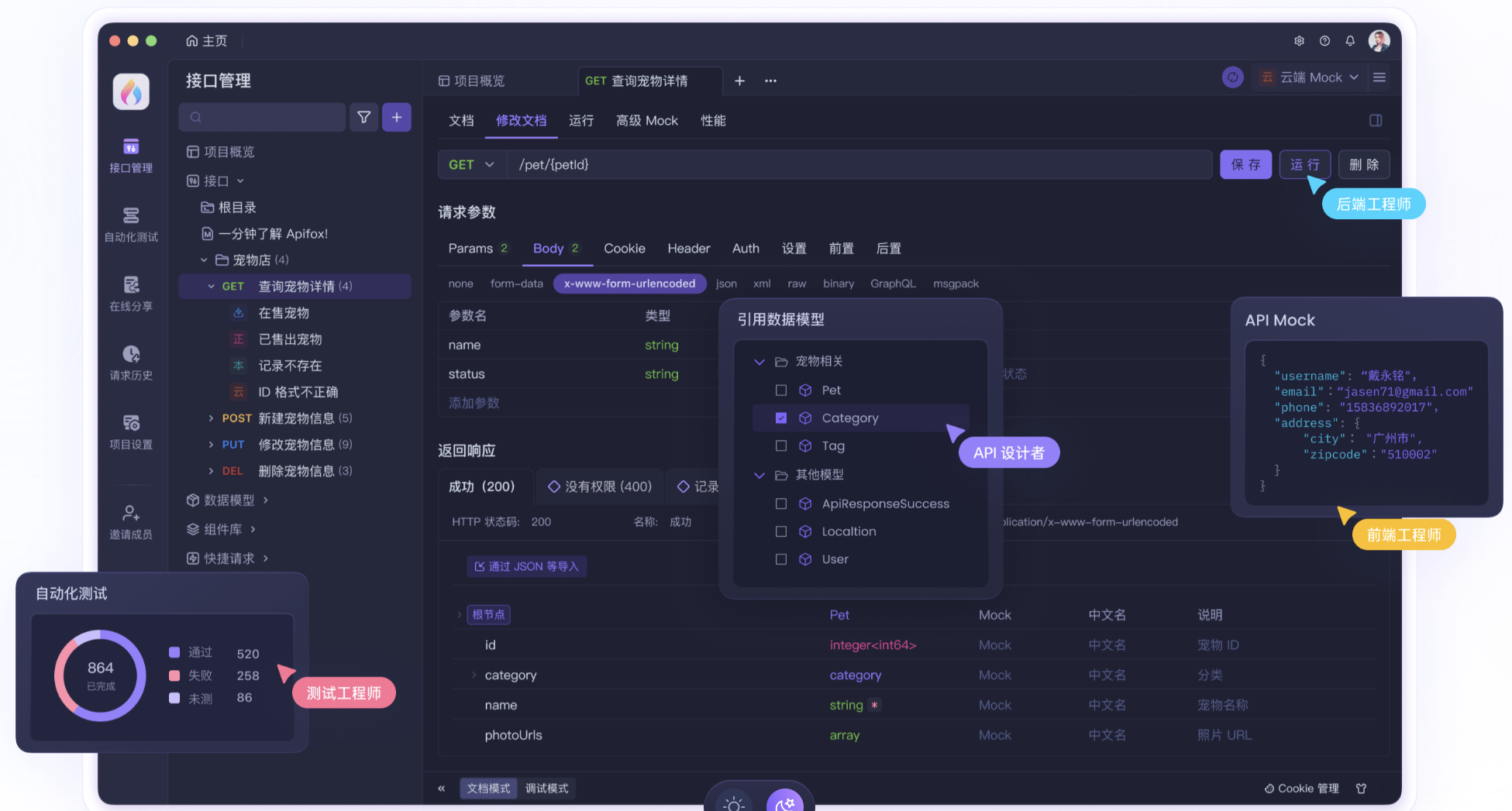Open the 没有权限 (400) response tab
This screenshot has height=811, width=1512.
pos(599,486)
